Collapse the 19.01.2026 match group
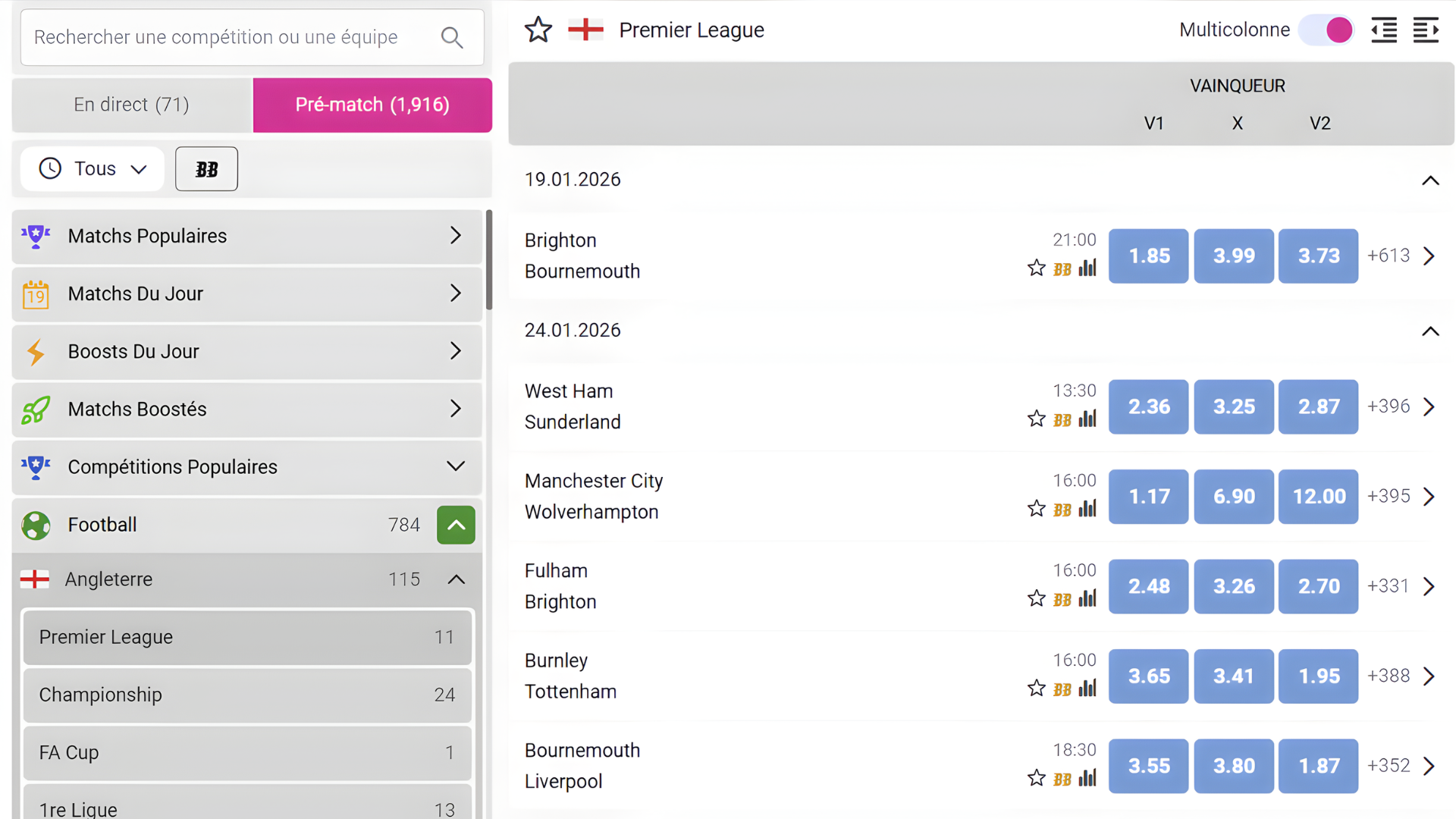This screenshot has width=1456, height=819. (1429, 180)
